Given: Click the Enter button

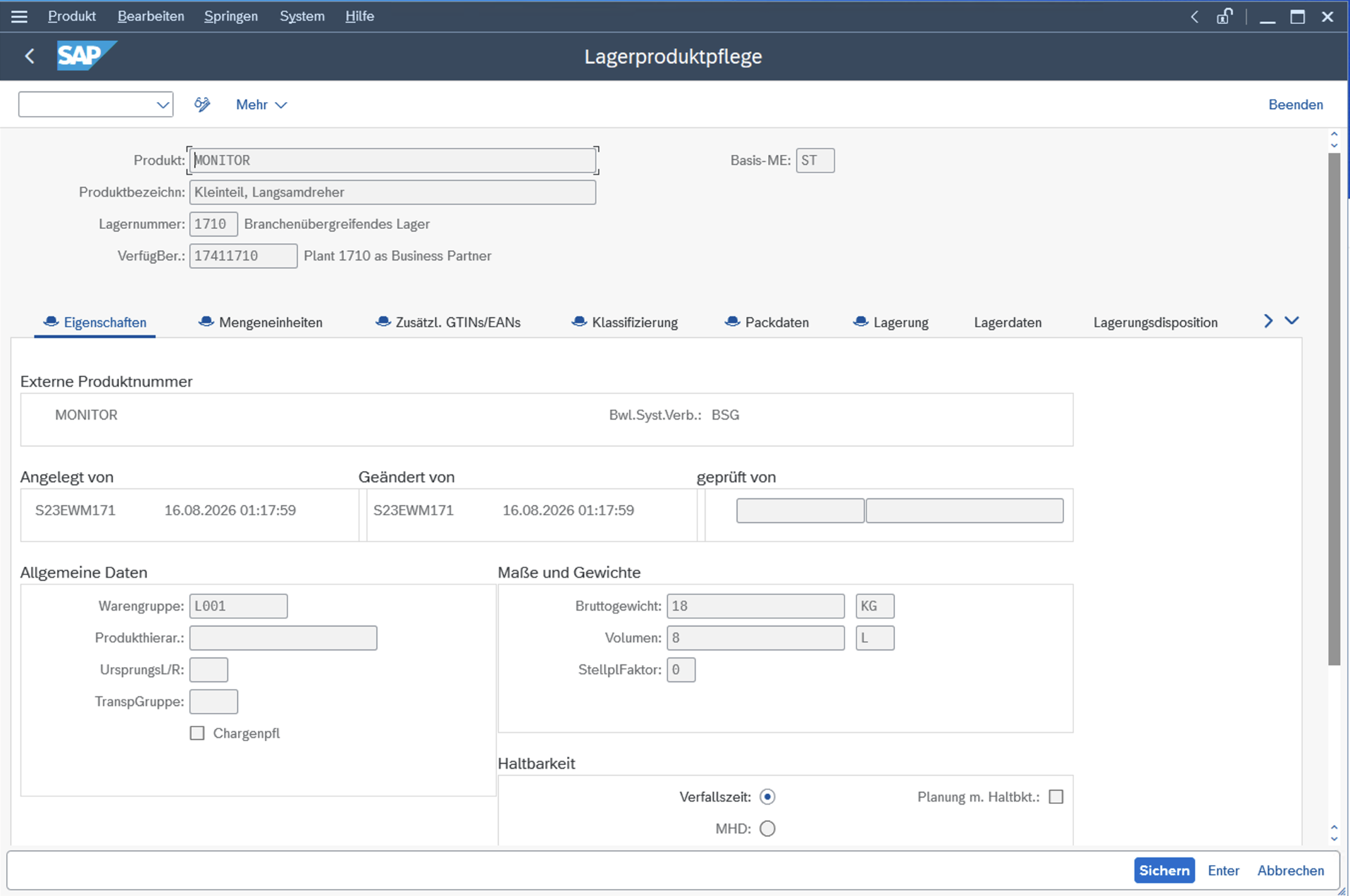Looking at the screenshot, I should click(1223, 871).
